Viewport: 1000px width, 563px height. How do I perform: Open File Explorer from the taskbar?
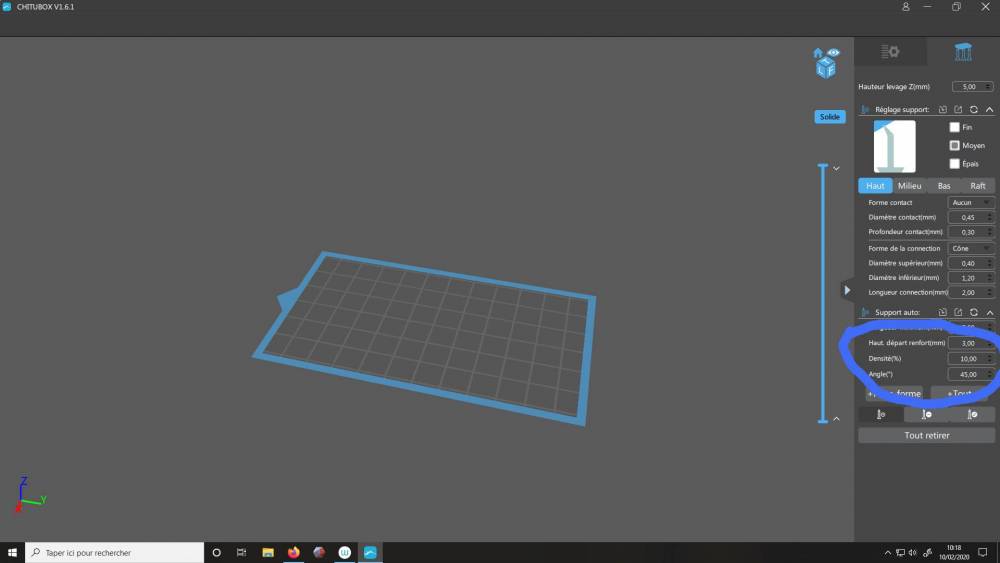tap(268, 553)
